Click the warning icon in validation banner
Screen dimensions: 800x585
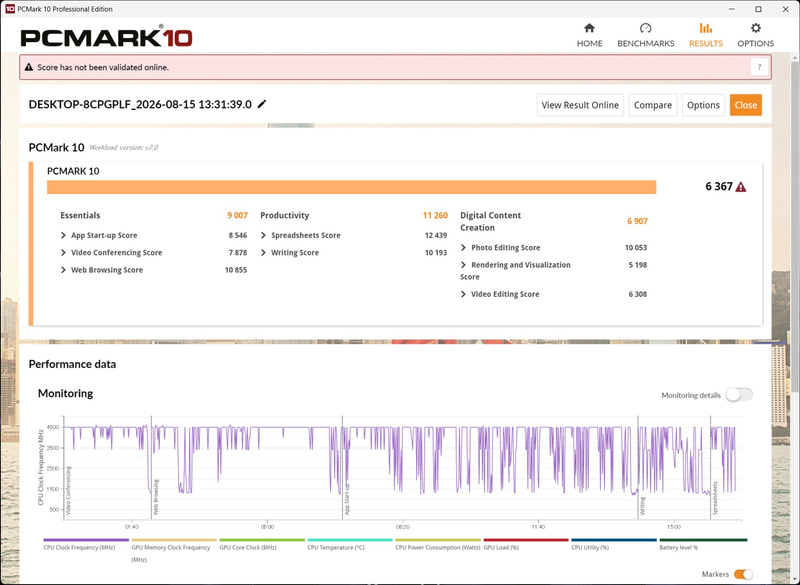29,67
